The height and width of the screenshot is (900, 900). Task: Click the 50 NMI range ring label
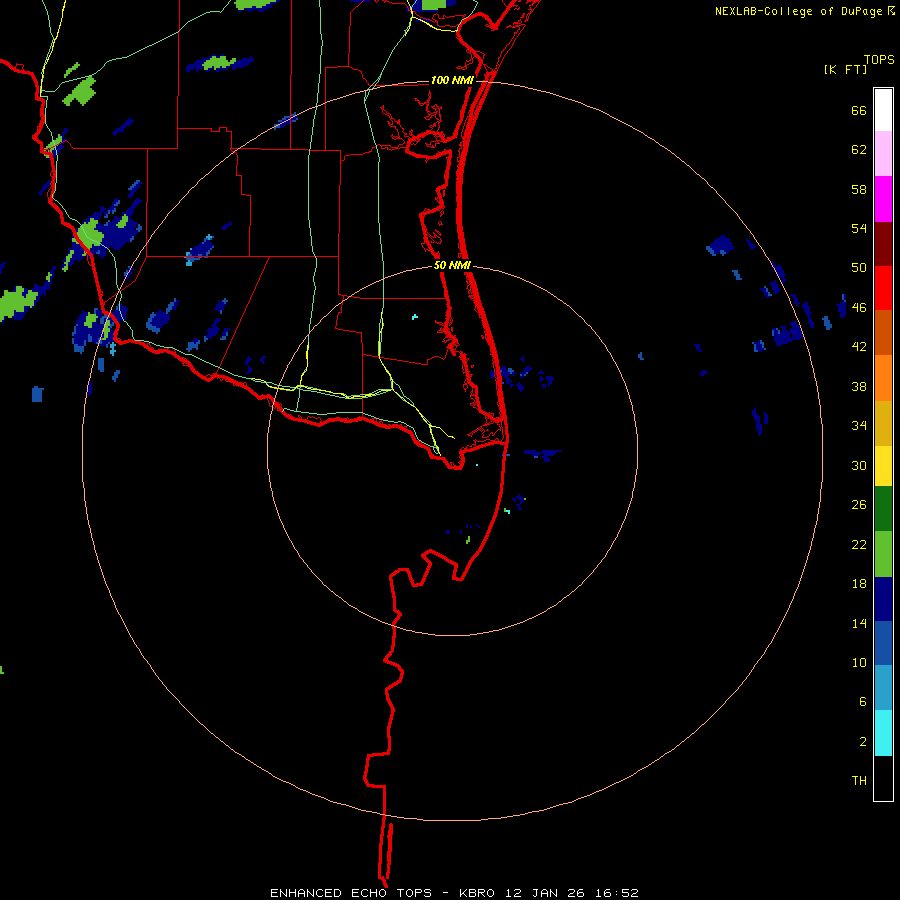pos(452,265)
